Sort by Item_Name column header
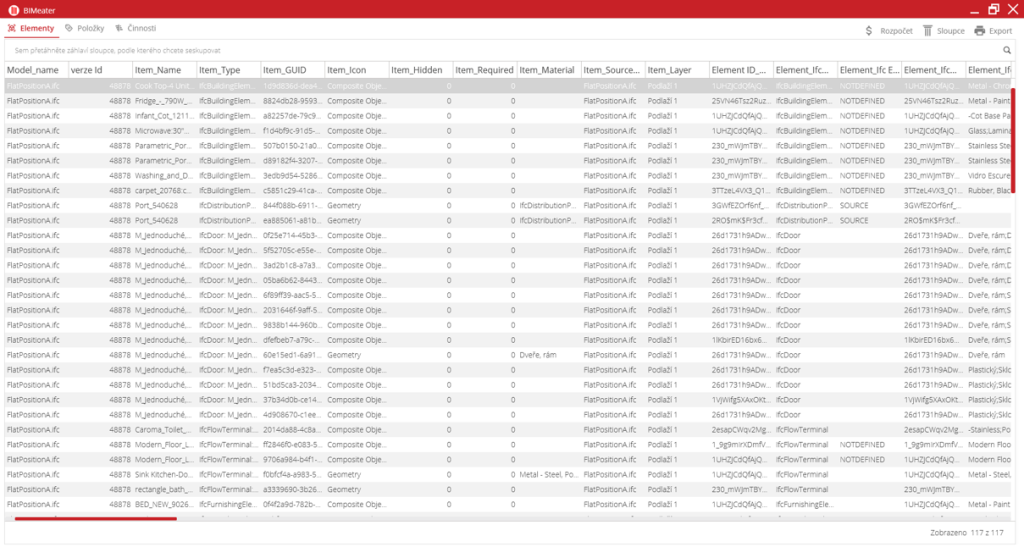The height and width of the screenshot is (547, 1024). coord(158,70)
